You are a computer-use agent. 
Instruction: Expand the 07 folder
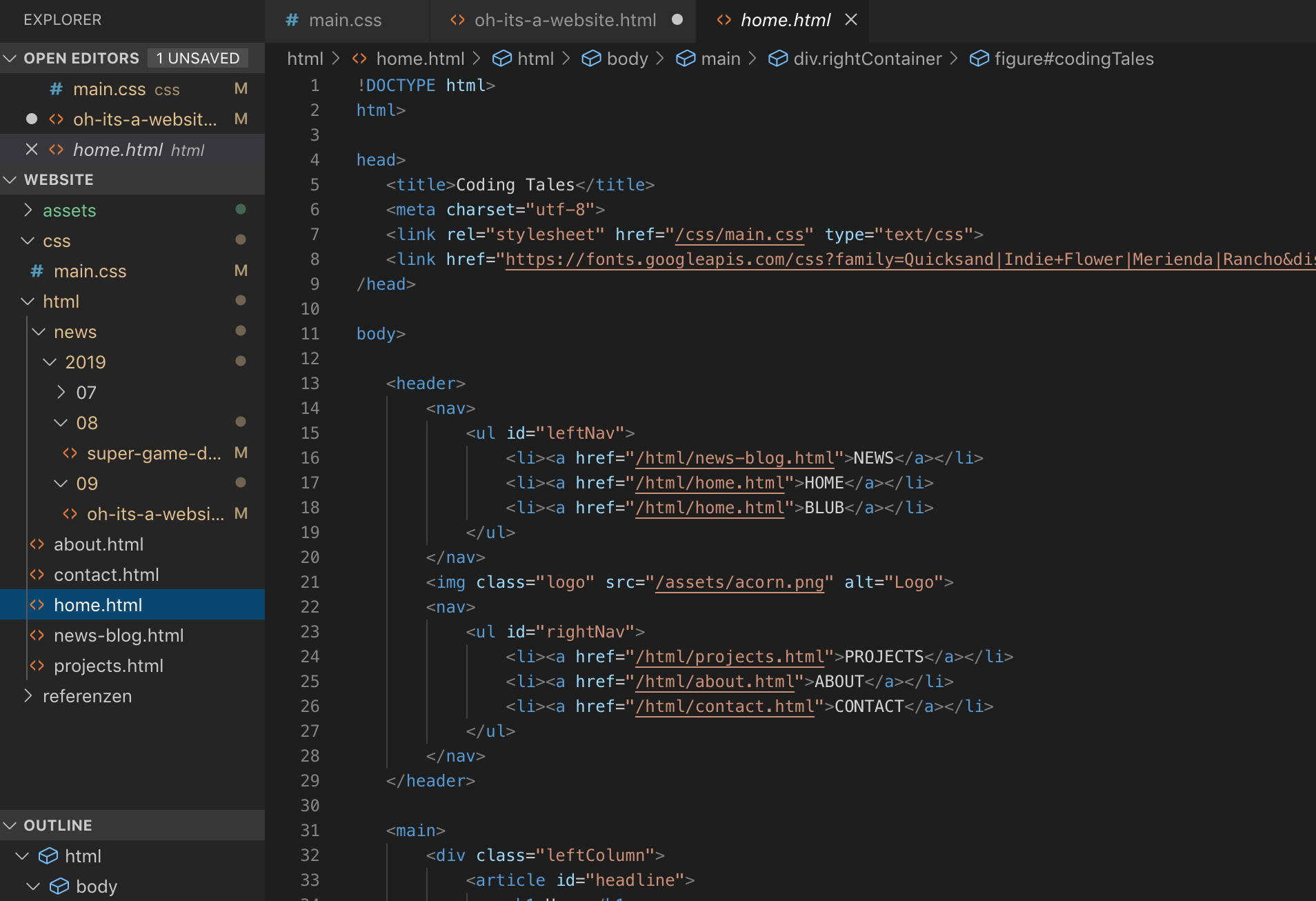click(x=61, y=393)
